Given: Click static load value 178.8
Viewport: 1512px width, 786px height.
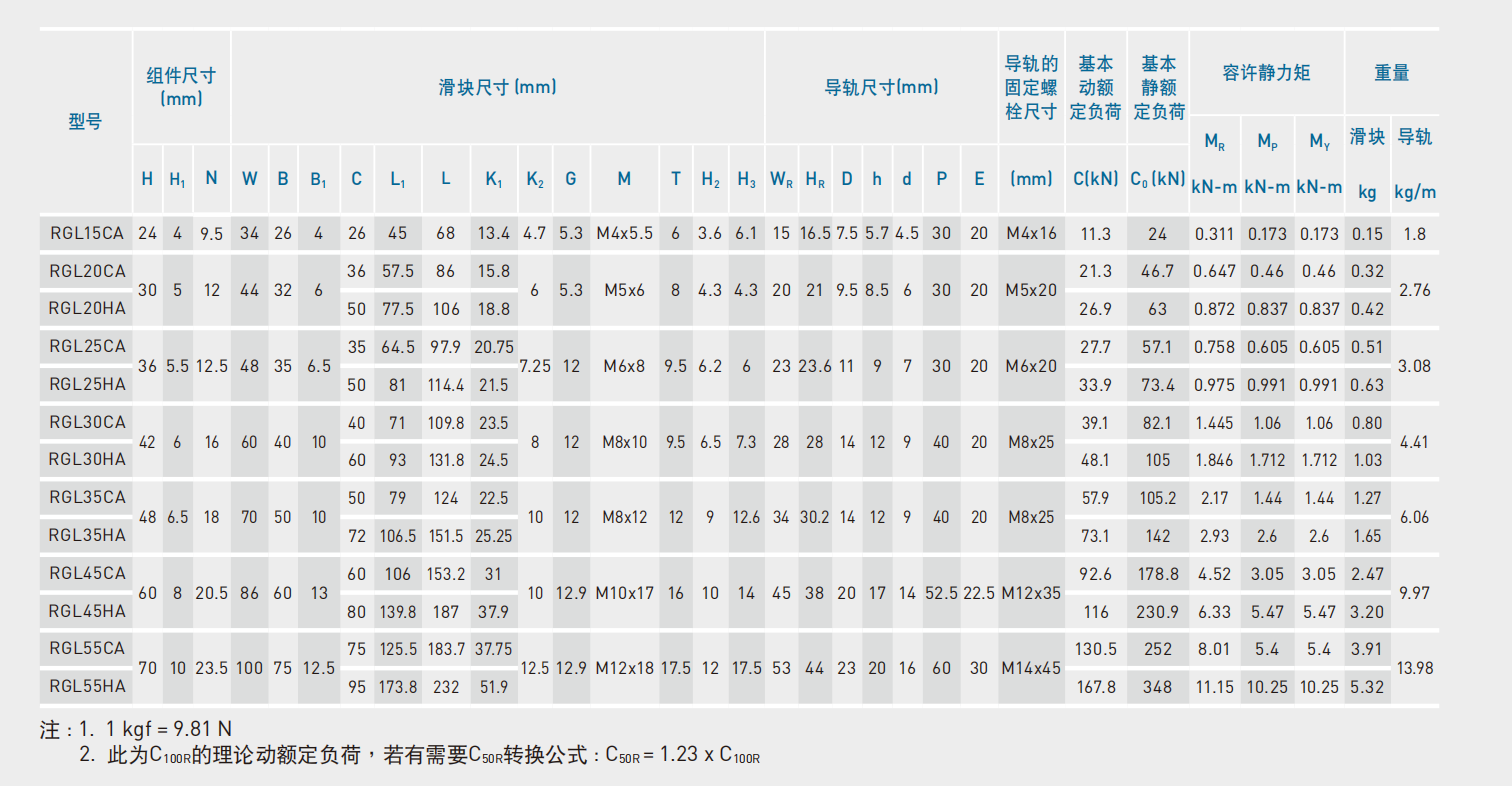Looking at the screenshot, I should click(1158, 574).
